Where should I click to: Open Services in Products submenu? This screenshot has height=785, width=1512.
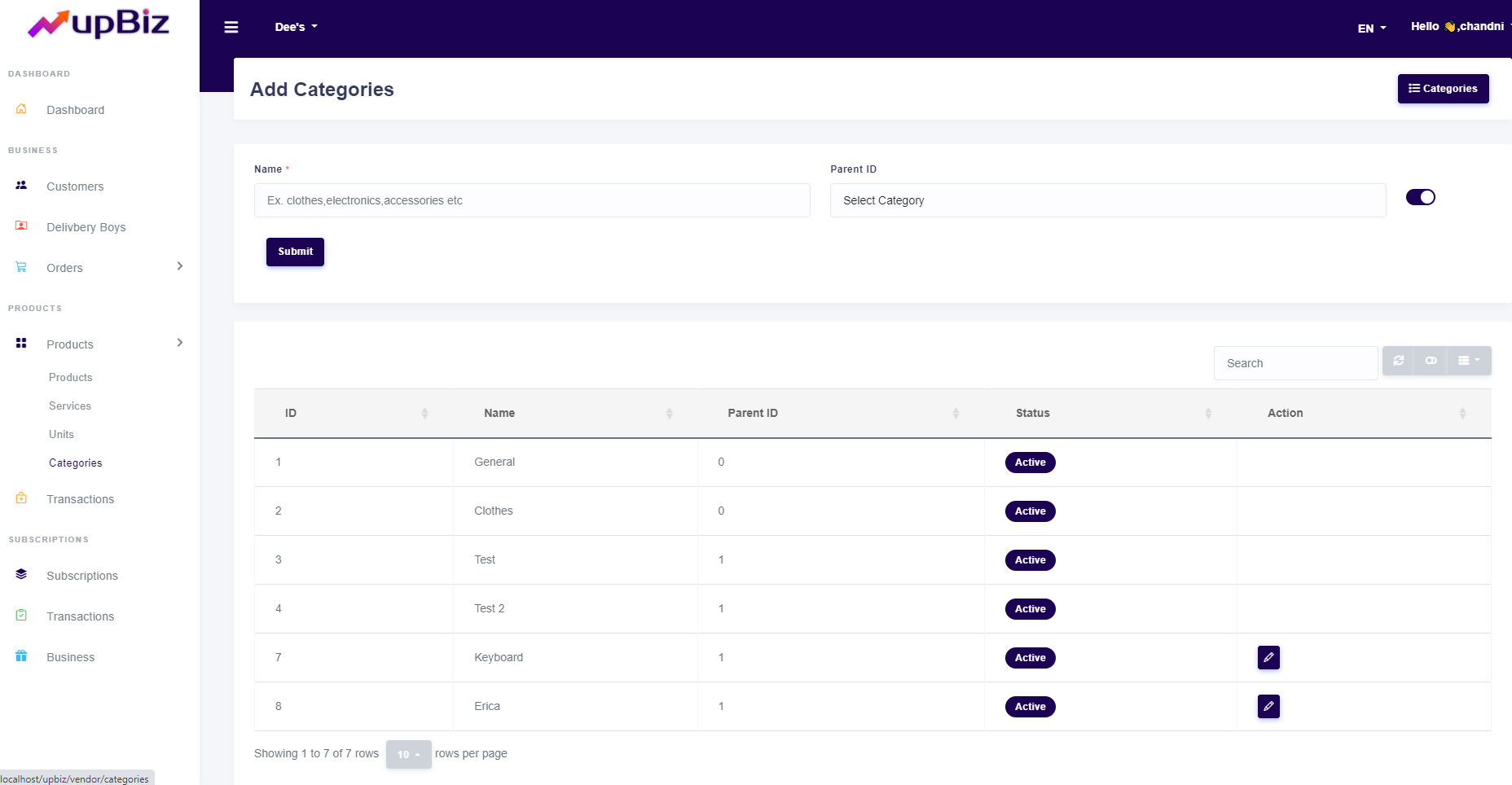click(70, 406)
